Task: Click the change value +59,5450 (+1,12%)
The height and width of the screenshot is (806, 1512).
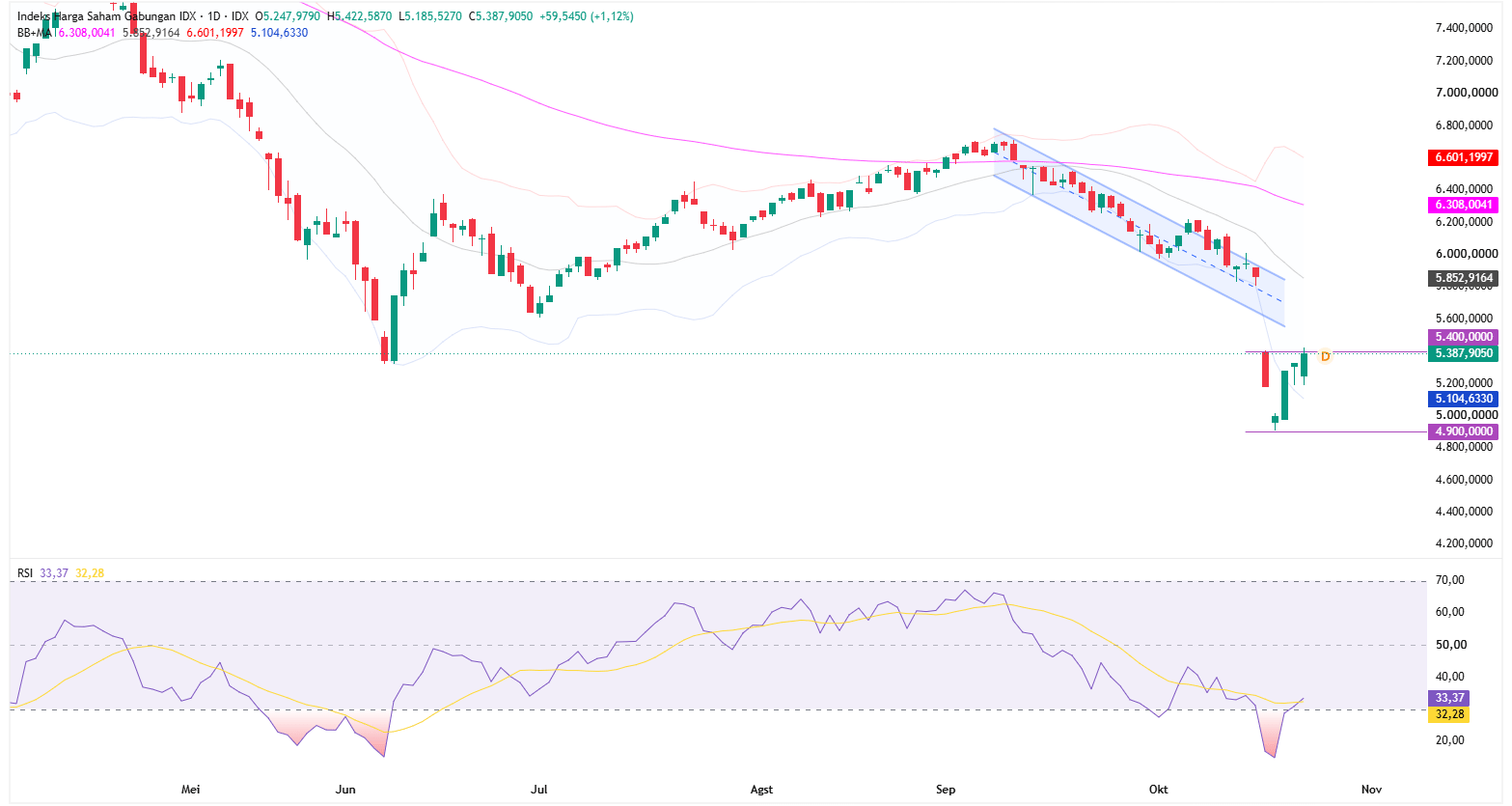Action: point(586,16)
